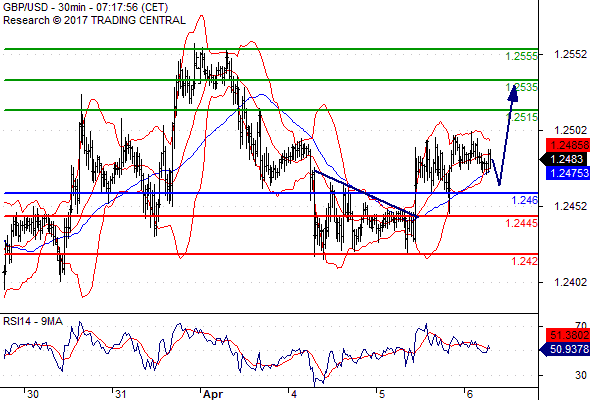Click the red 1.242 support label
The width and height of the screenshot is (590, 400).
click(525, 261)
